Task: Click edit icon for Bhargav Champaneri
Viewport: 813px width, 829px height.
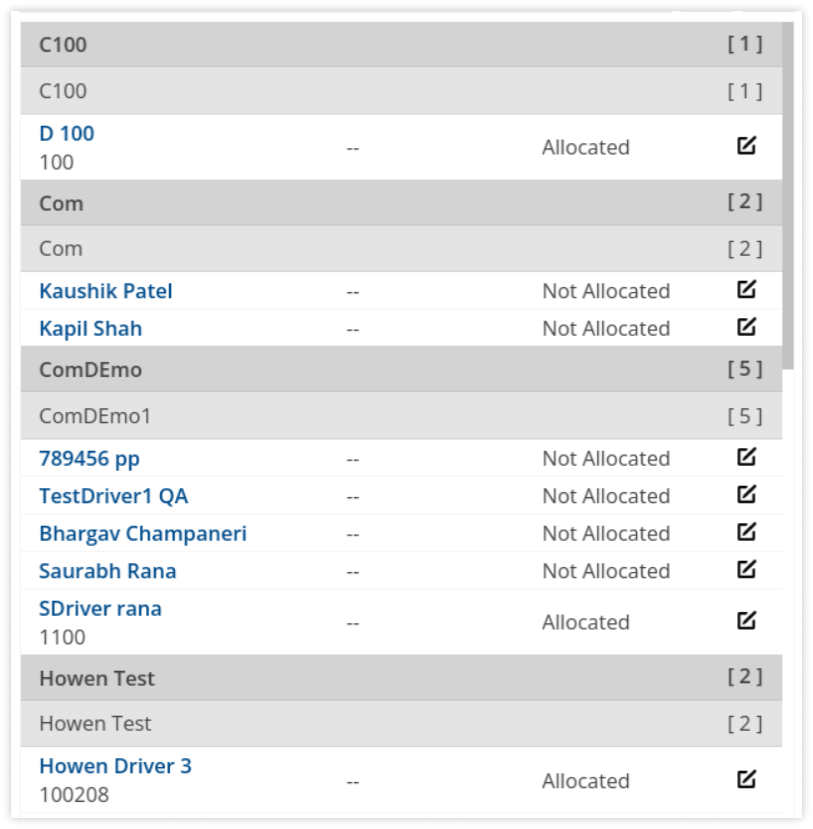Action: pos(746,532)
